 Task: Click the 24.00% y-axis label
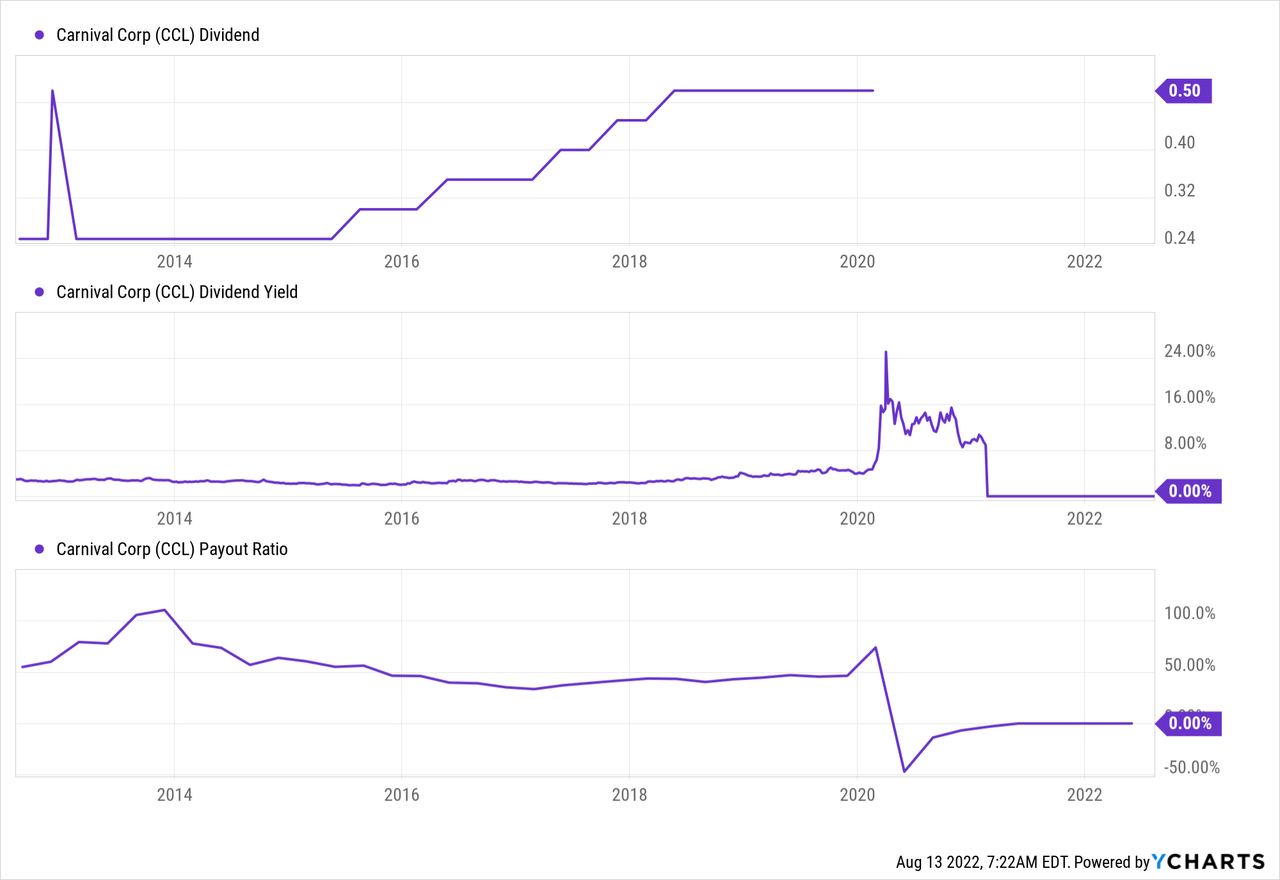pyautogui.click(x=1190, y=351)
